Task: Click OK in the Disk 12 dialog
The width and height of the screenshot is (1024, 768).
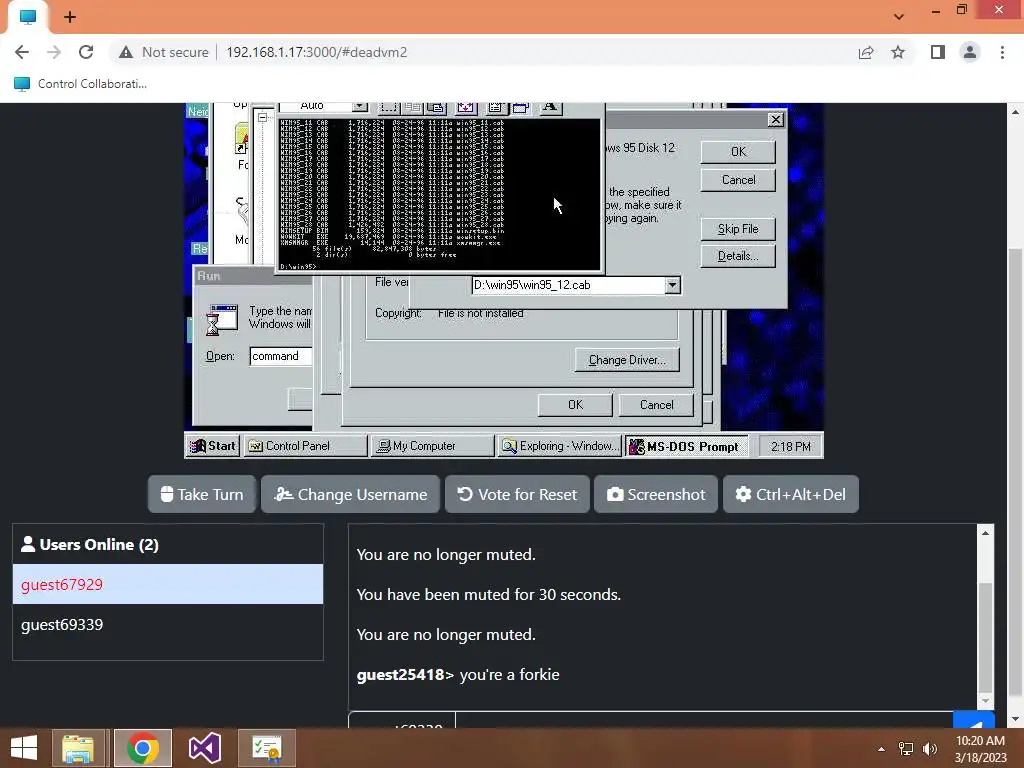Action: 738,152
